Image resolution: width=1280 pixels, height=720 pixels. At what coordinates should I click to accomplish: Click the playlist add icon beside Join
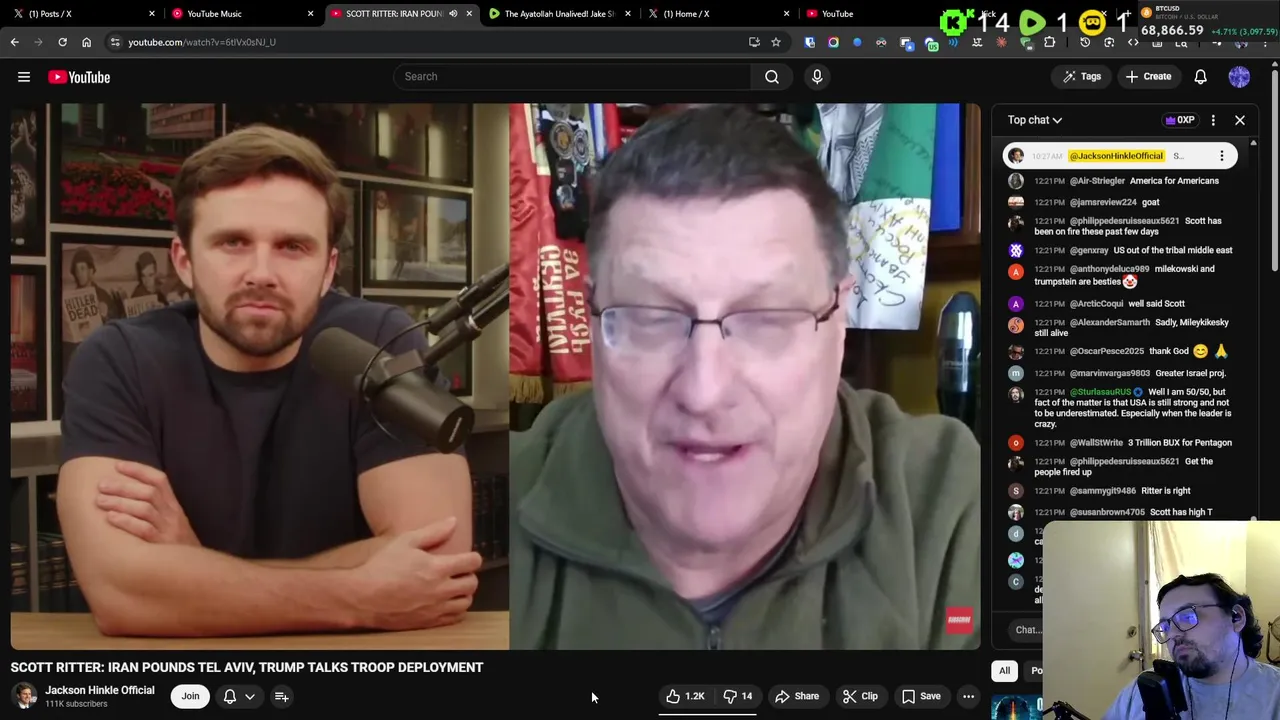coord(281,696)
